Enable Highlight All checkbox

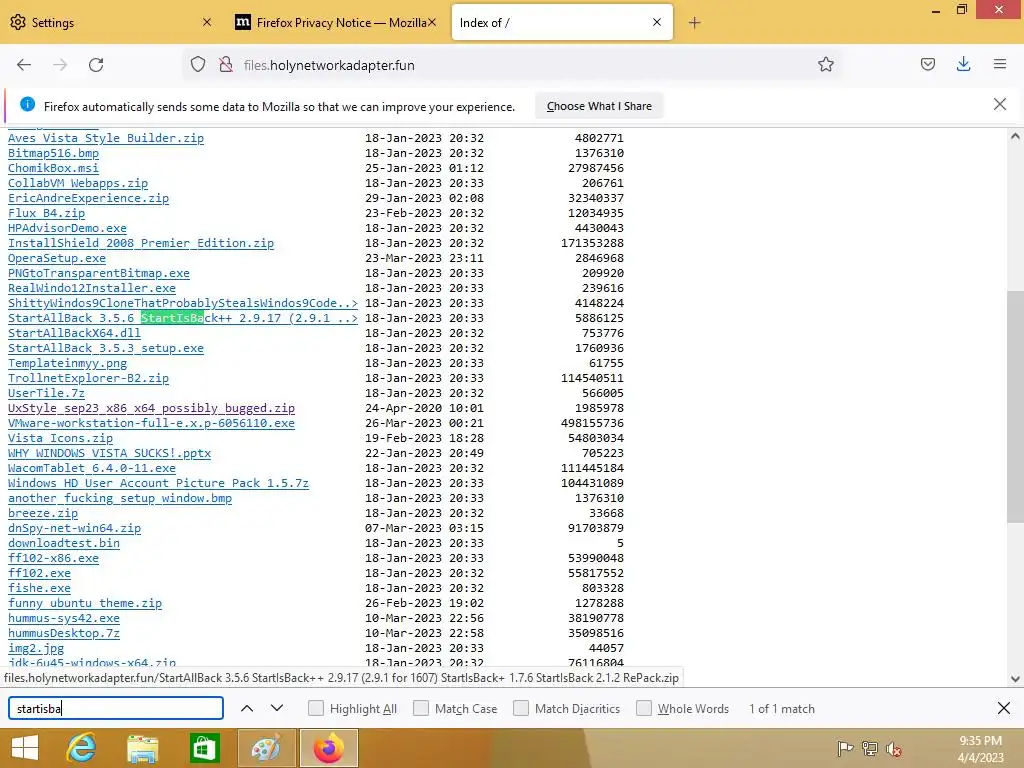315,709
